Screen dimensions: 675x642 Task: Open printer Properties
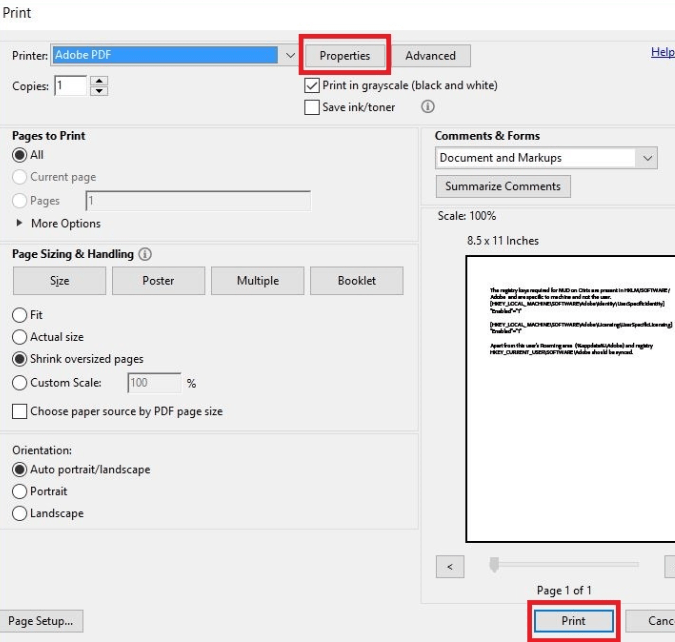[344, 56]
